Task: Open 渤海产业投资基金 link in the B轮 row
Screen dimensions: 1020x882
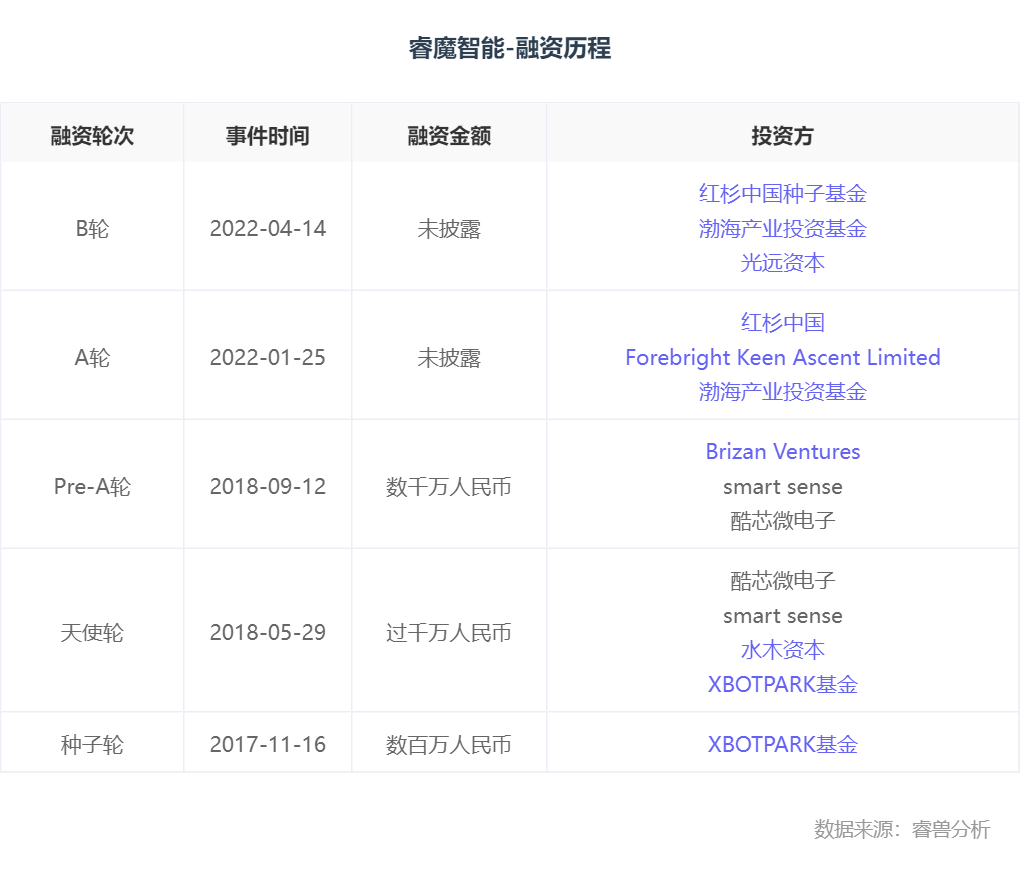Action: pyautogui.click(x=783, y=228)
